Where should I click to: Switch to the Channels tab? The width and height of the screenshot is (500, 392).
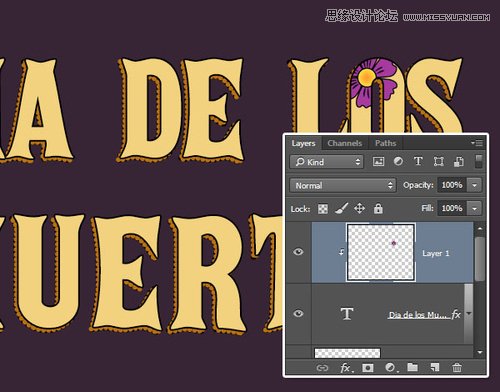click(344, 143)
